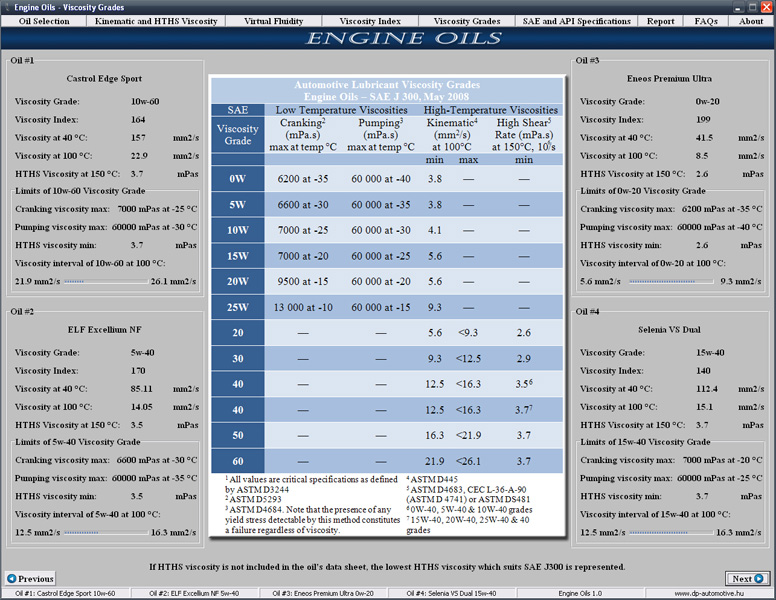Click the ENGINE OILS banner title
This screenshot has width=776, height=600.
pos(404,38)
